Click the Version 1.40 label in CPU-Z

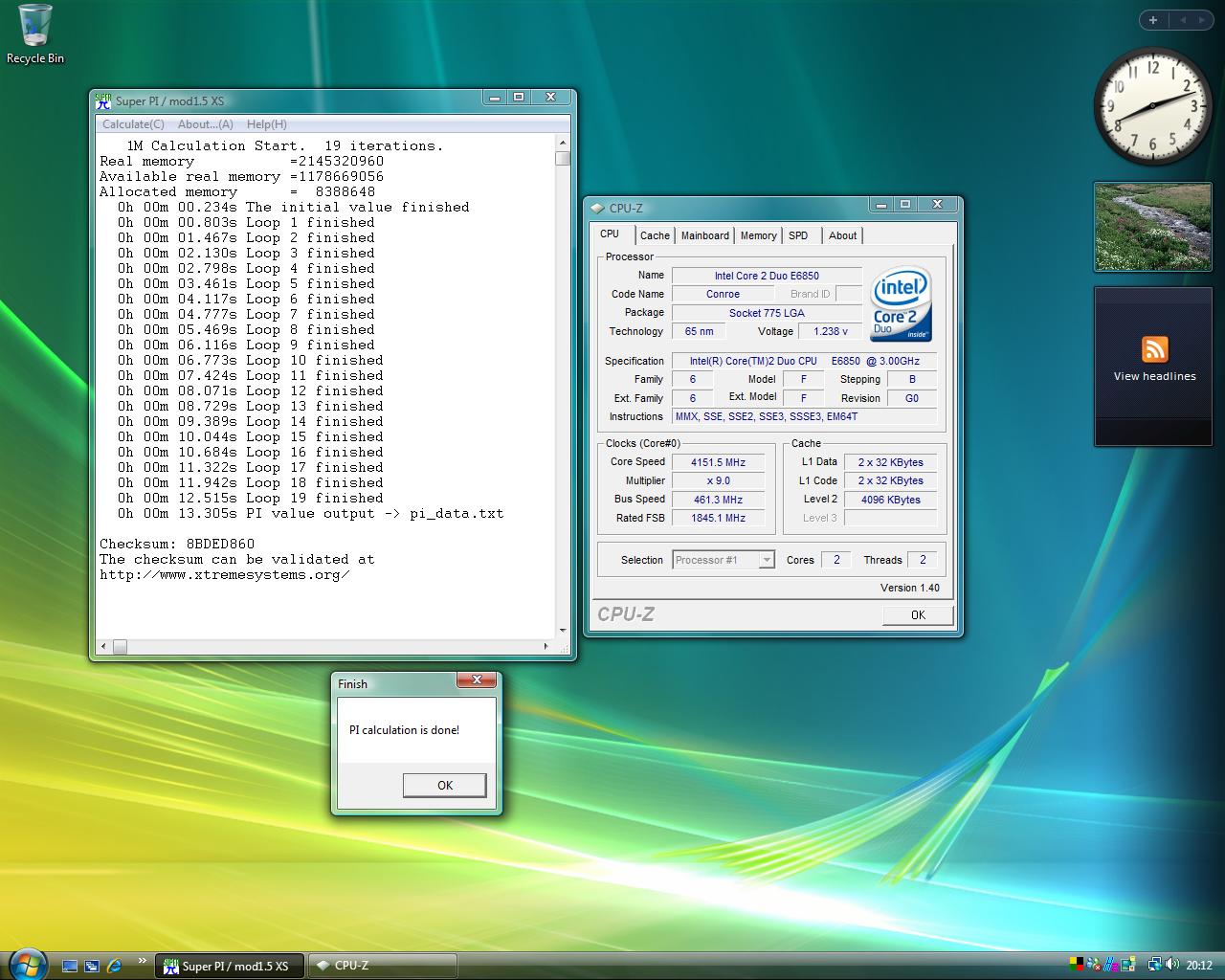point(910,588)
